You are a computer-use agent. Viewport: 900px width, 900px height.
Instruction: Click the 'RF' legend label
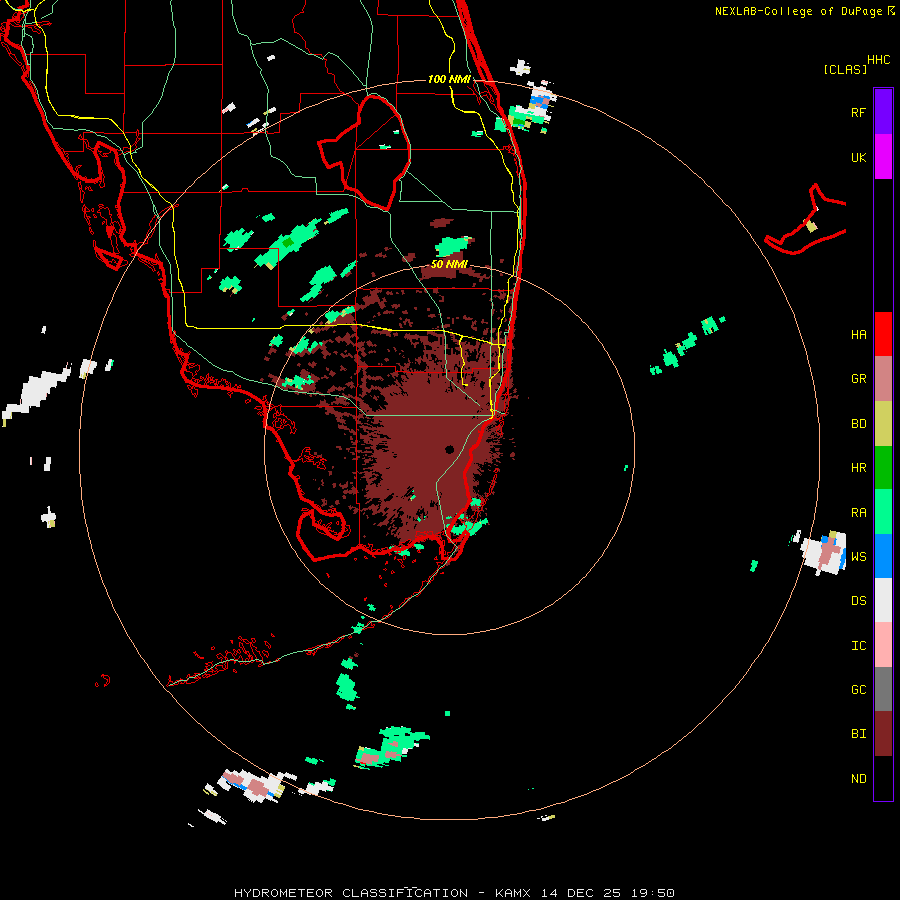coord(858,112)
